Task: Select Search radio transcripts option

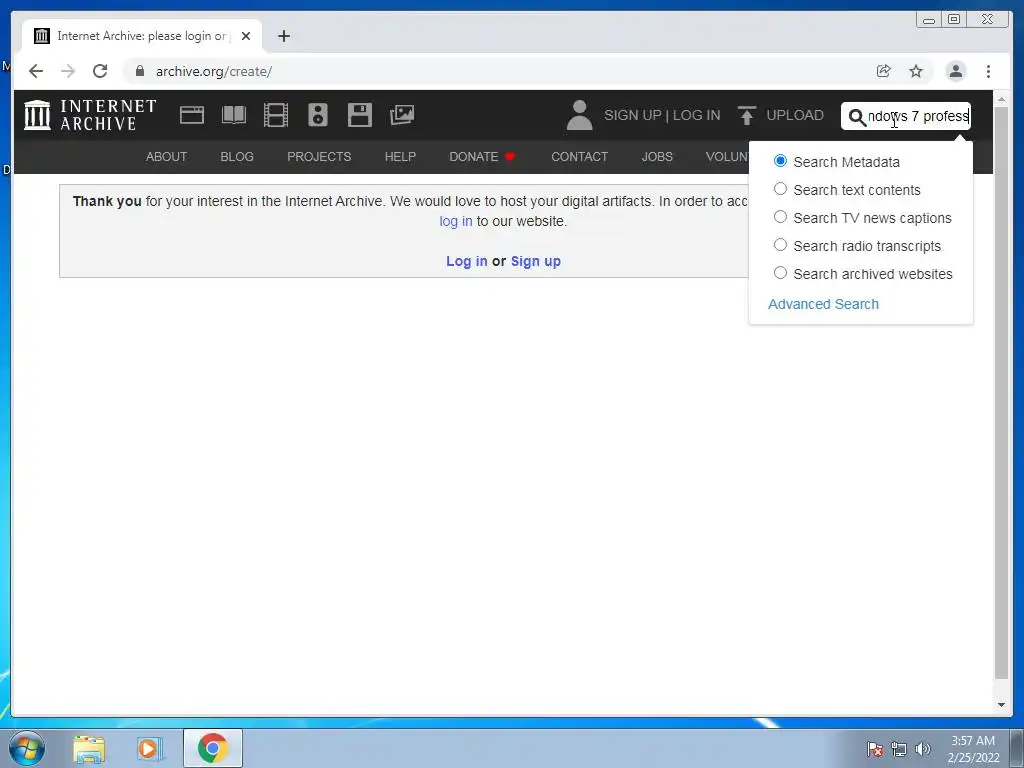Action: coord(780,245)
